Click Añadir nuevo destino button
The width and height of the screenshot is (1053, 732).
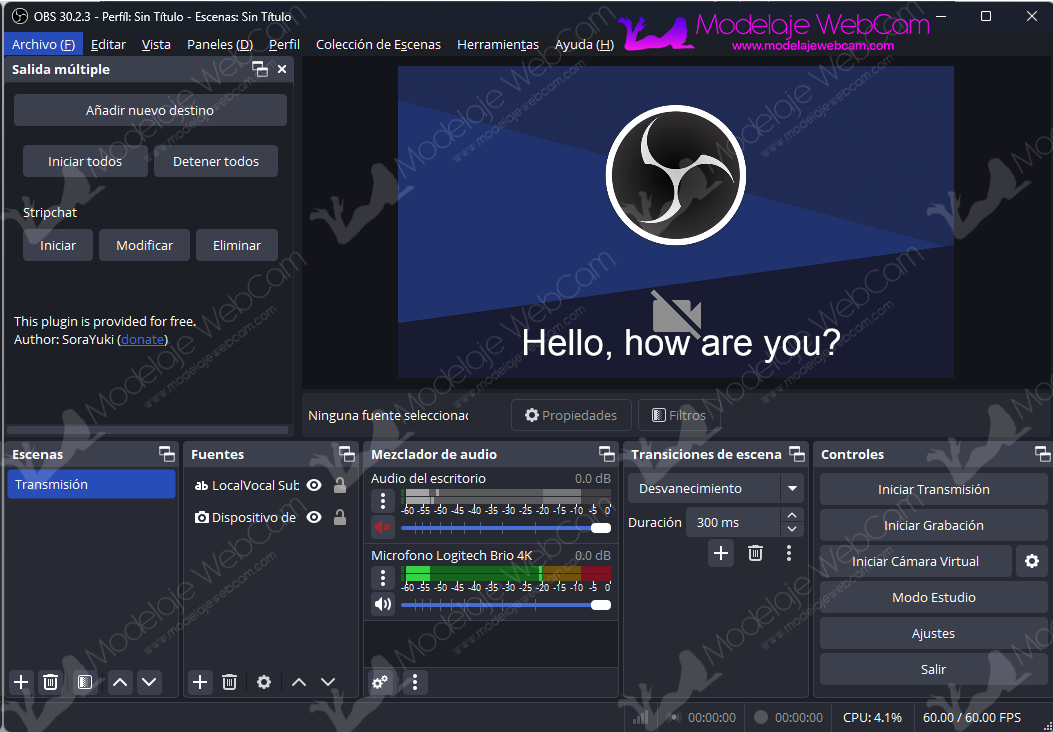(x=150, y=110)
